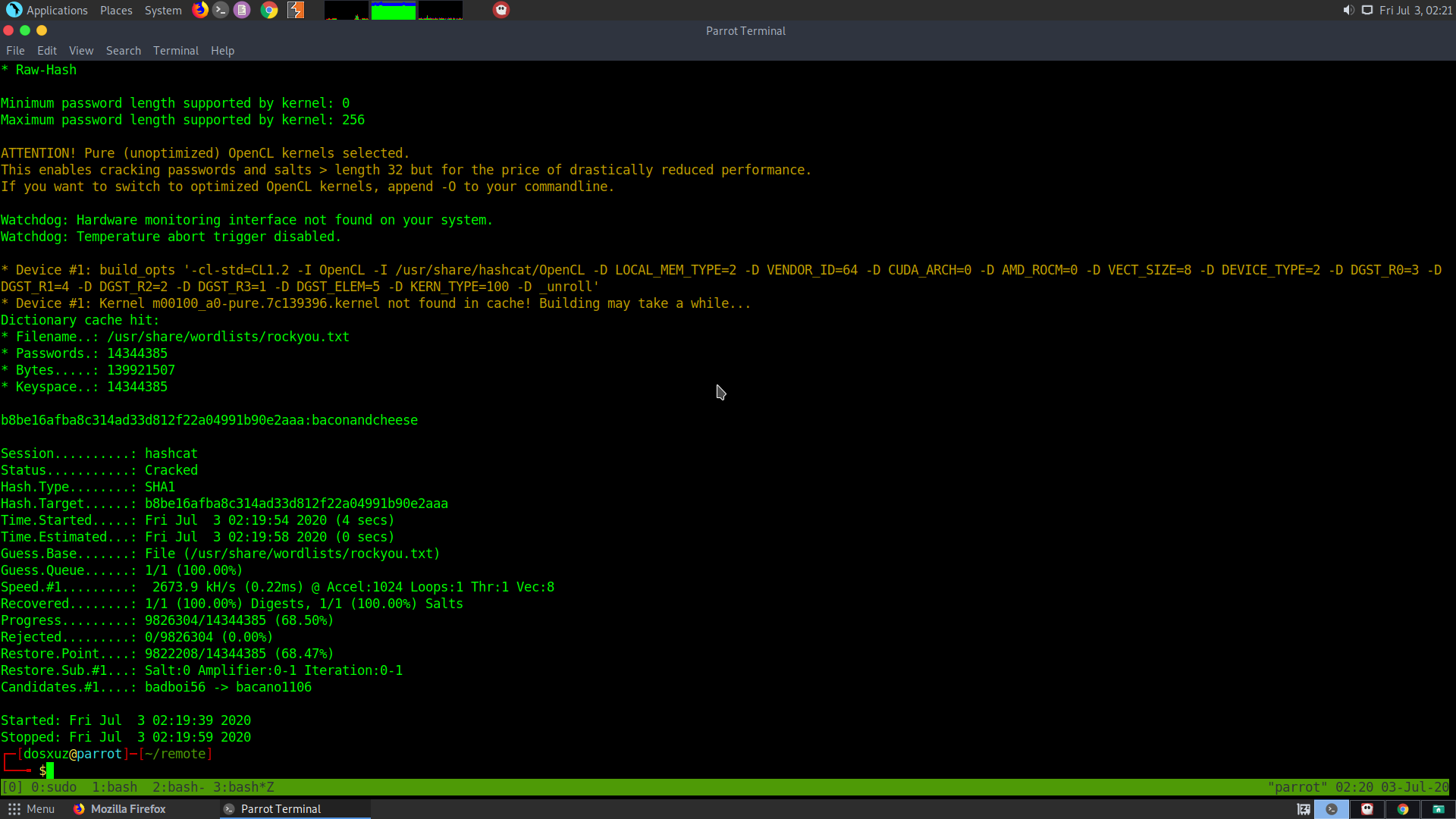
Task: Launch Firefox from the top panel
Action: tap(200, 10)
